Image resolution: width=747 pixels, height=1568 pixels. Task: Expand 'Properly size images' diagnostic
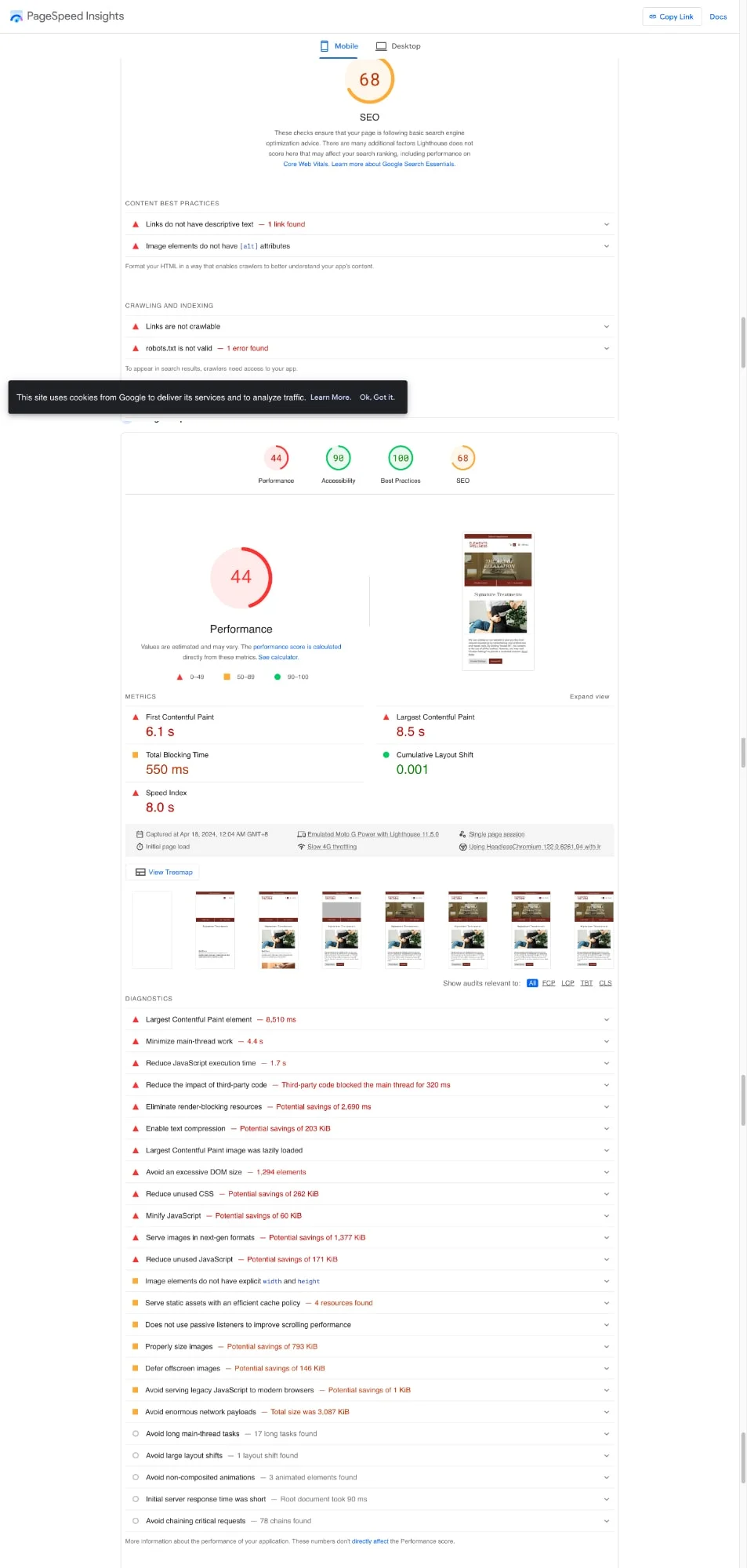point(369,1347)
